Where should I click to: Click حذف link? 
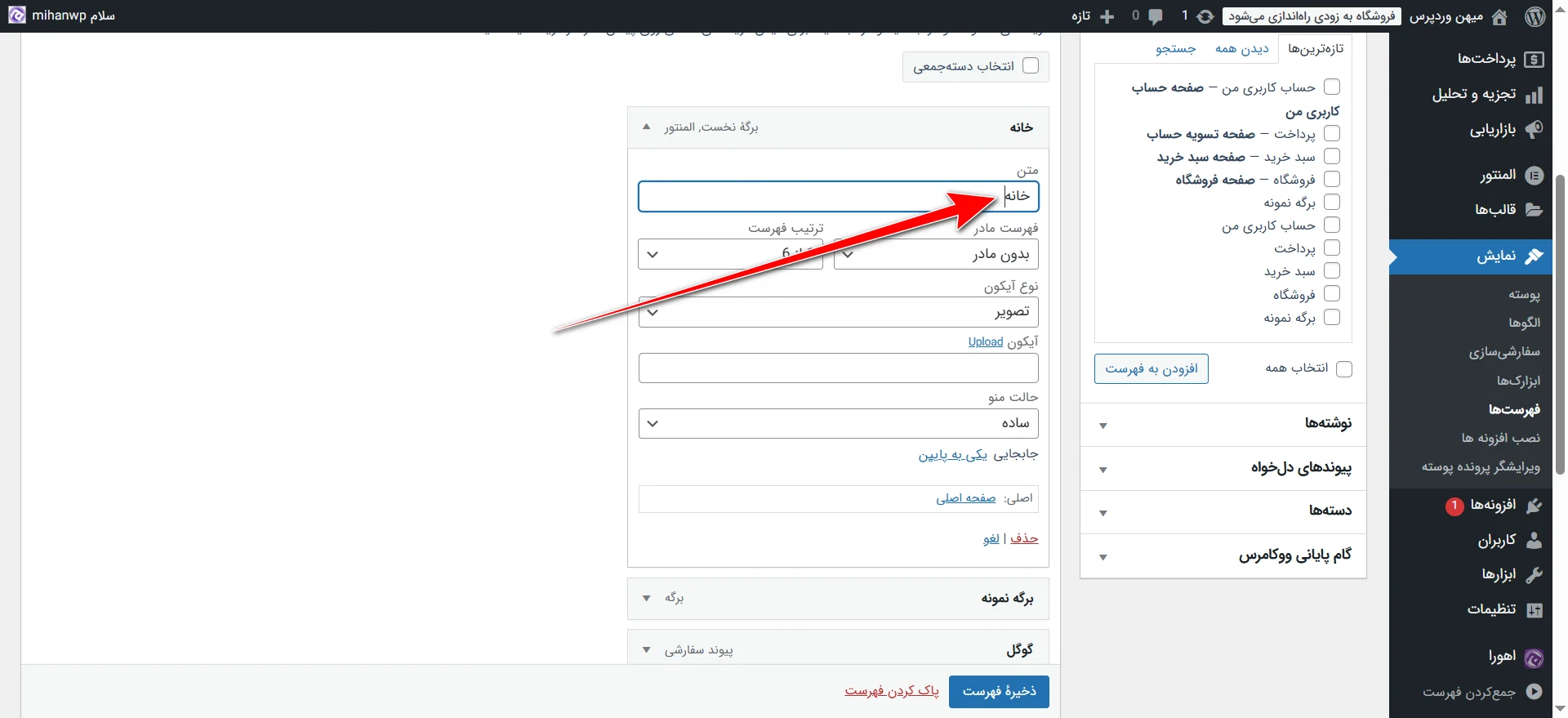(x=1024, y=538)
